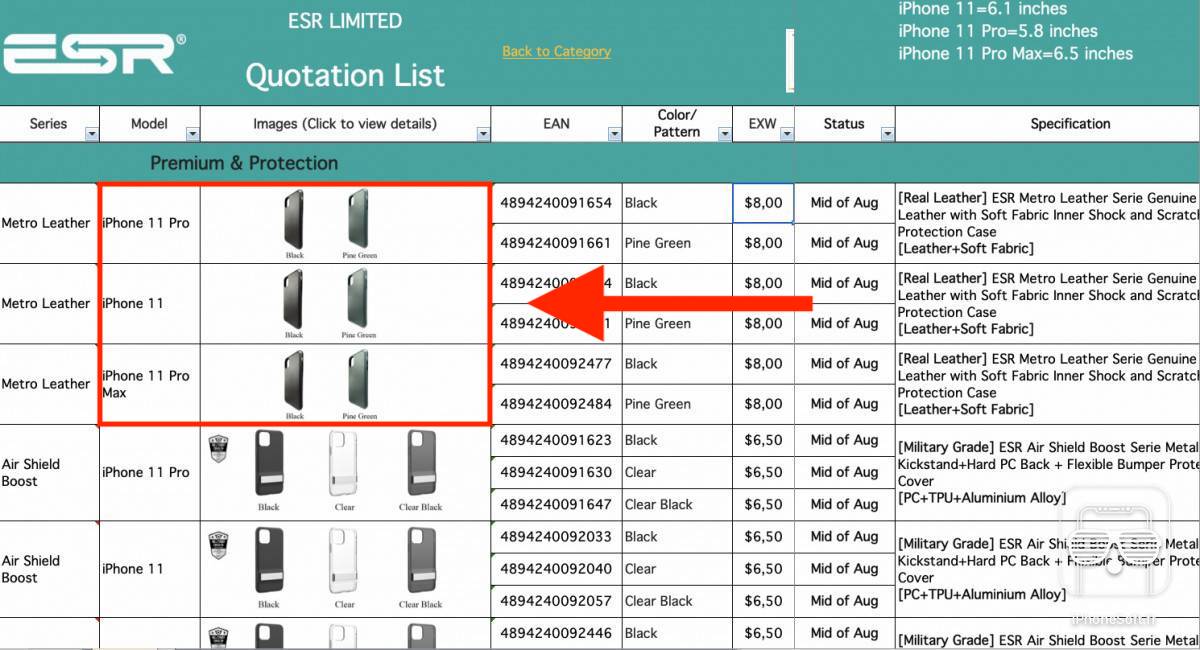Select EAN cell 4894240092477
The image size is (1200, 650).
click(x=556, y=364)
